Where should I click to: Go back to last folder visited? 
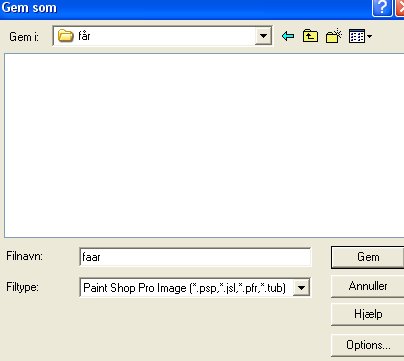288,36
